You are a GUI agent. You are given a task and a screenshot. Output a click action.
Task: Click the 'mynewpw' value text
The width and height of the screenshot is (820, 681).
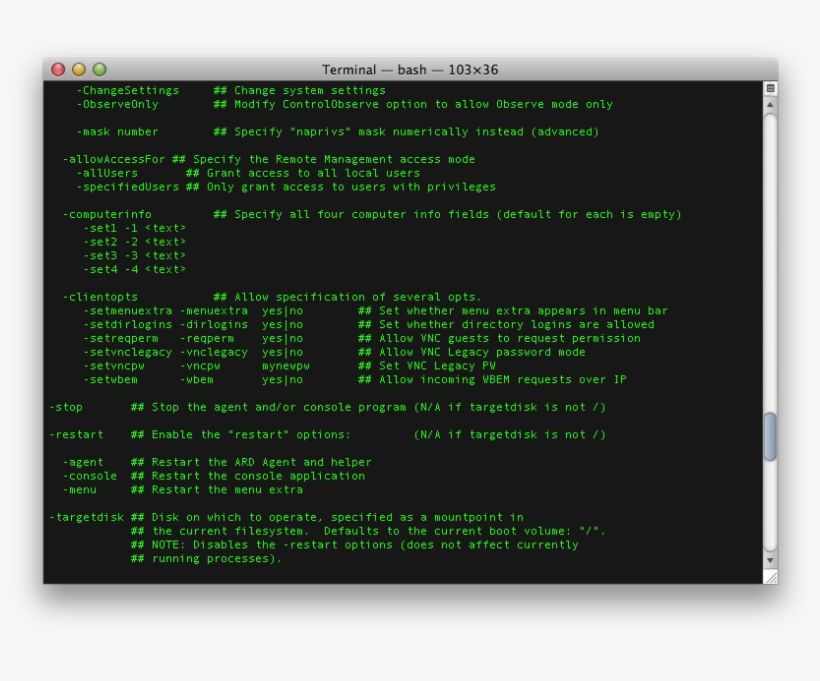click(x=286, y=366)
